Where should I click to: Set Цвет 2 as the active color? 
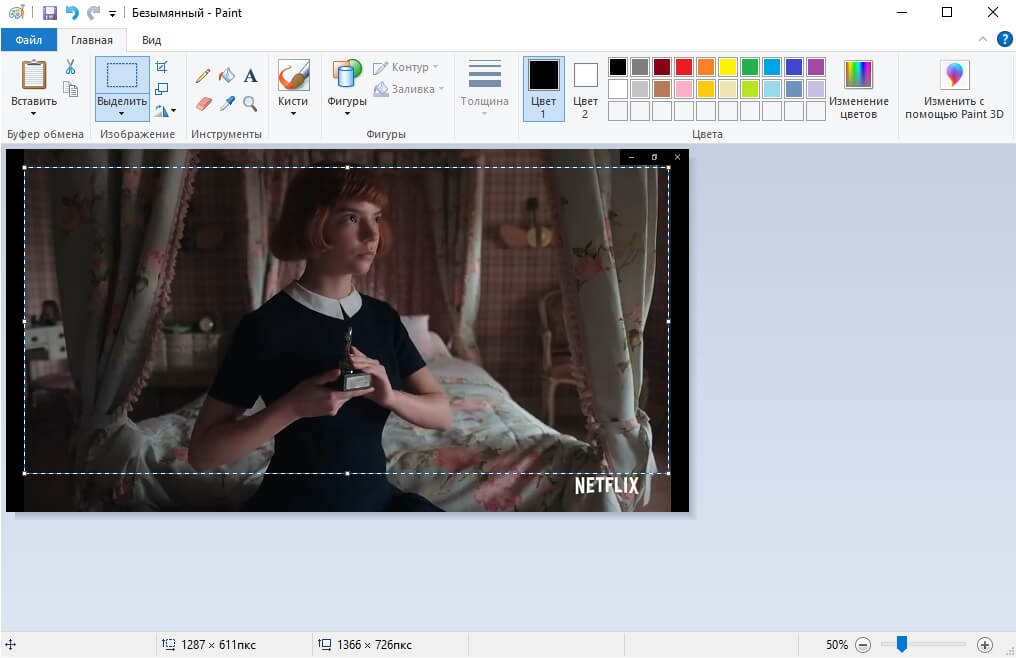click(x=585, y=88)
